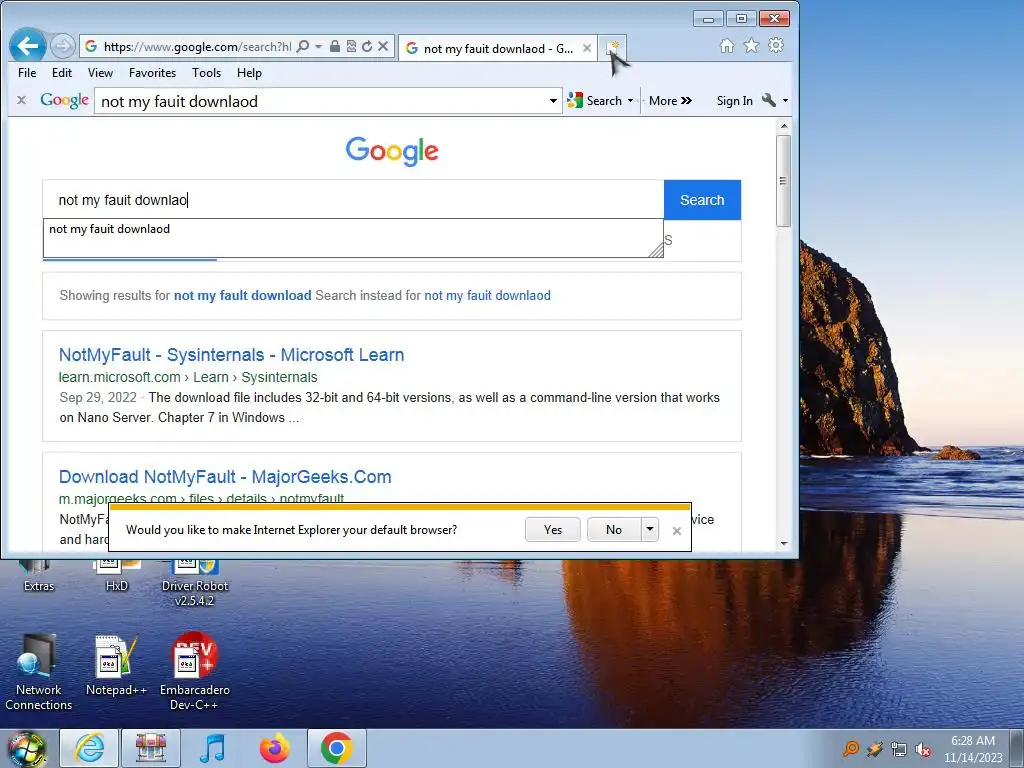Select the Extras desktop icon
This screenshot has width=1024, height=768.
39,577
